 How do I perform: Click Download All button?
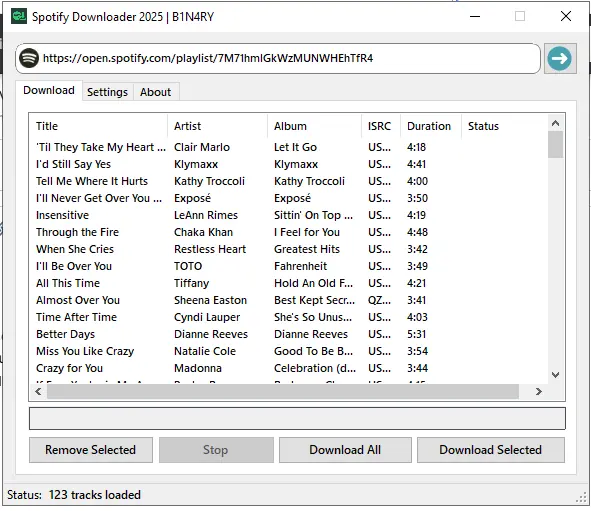[x=345, y=450]
